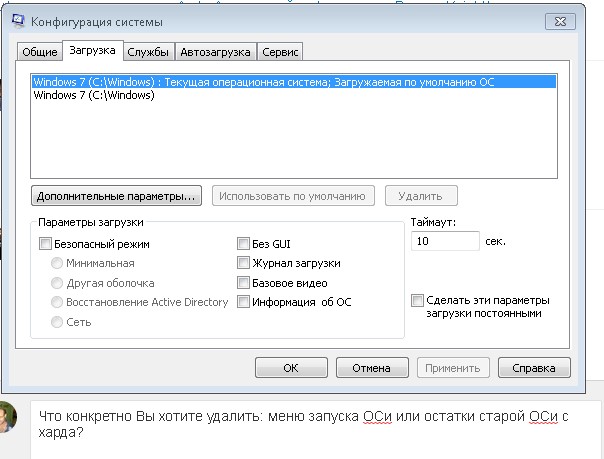Select Восстановление Active Directory option
Image resolution: width=604 pixels, height=459 pixels.
point(57,302)
